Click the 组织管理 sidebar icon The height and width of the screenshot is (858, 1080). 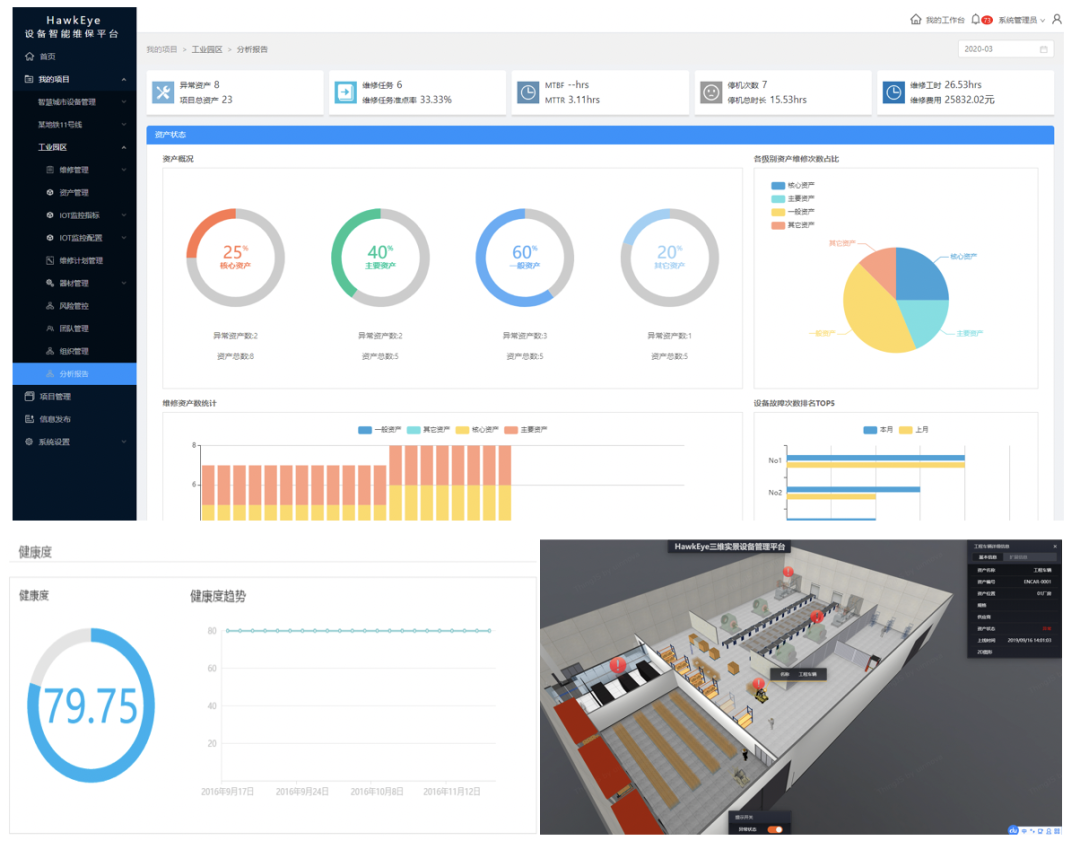pos(50,351)
